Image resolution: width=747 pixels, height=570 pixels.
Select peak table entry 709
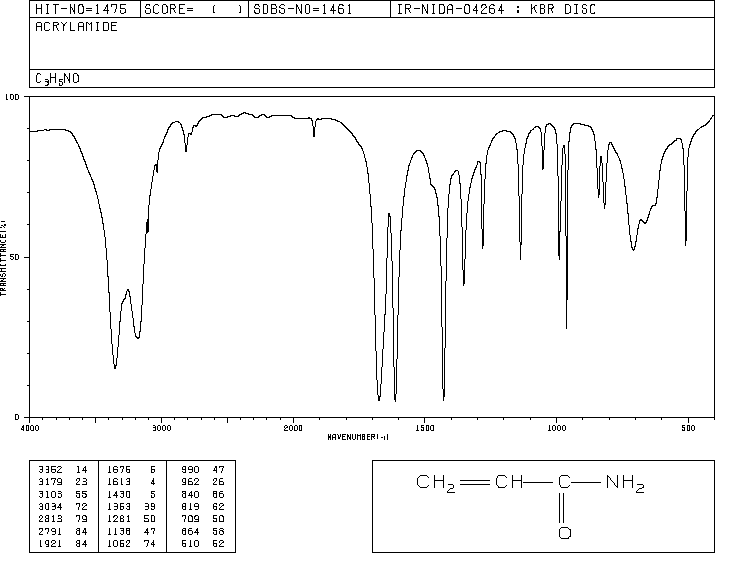pos(190,519)
